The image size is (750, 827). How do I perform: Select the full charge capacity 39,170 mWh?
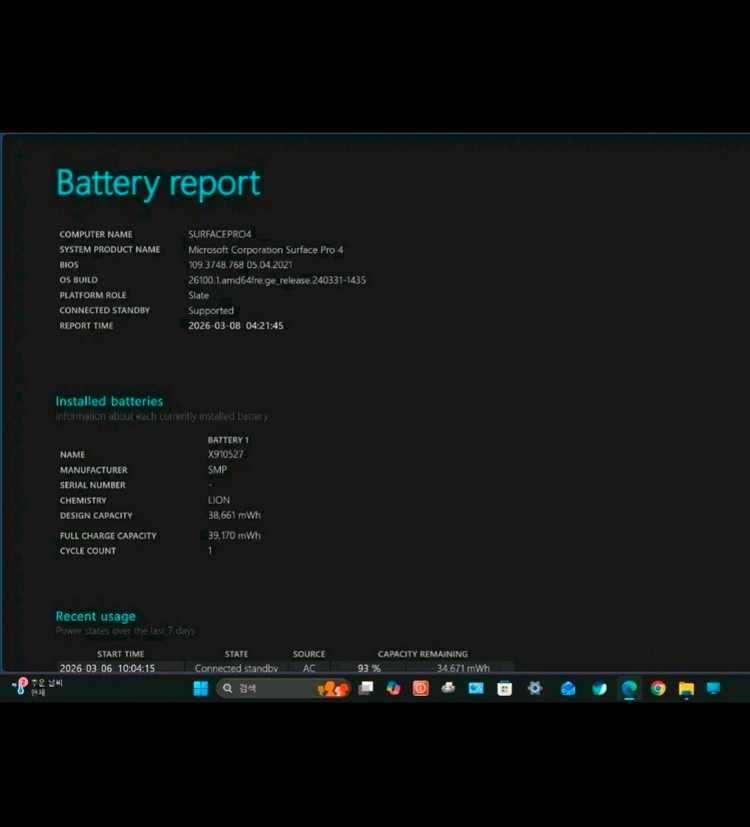tap(234, 535)
